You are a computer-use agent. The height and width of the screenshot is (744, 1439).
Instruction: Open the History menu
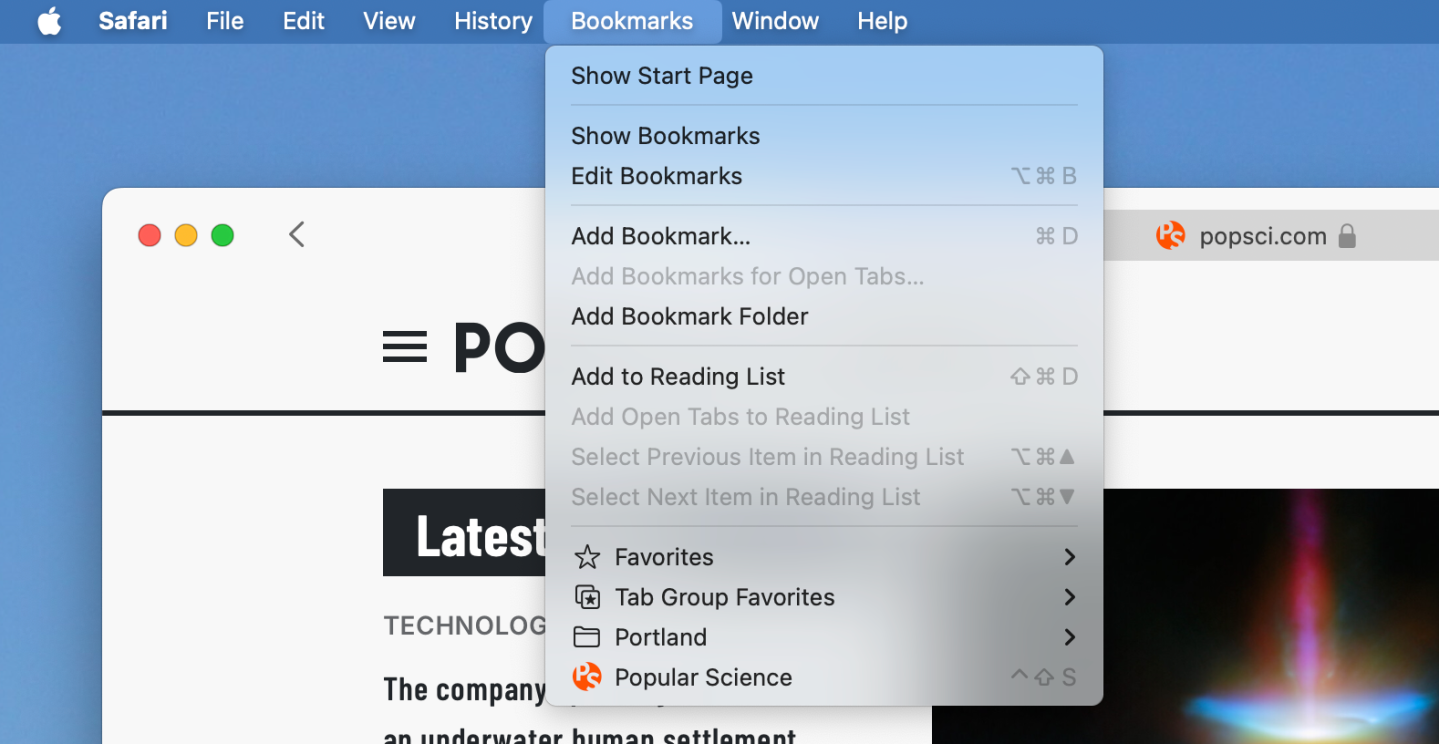pos(493,21)
